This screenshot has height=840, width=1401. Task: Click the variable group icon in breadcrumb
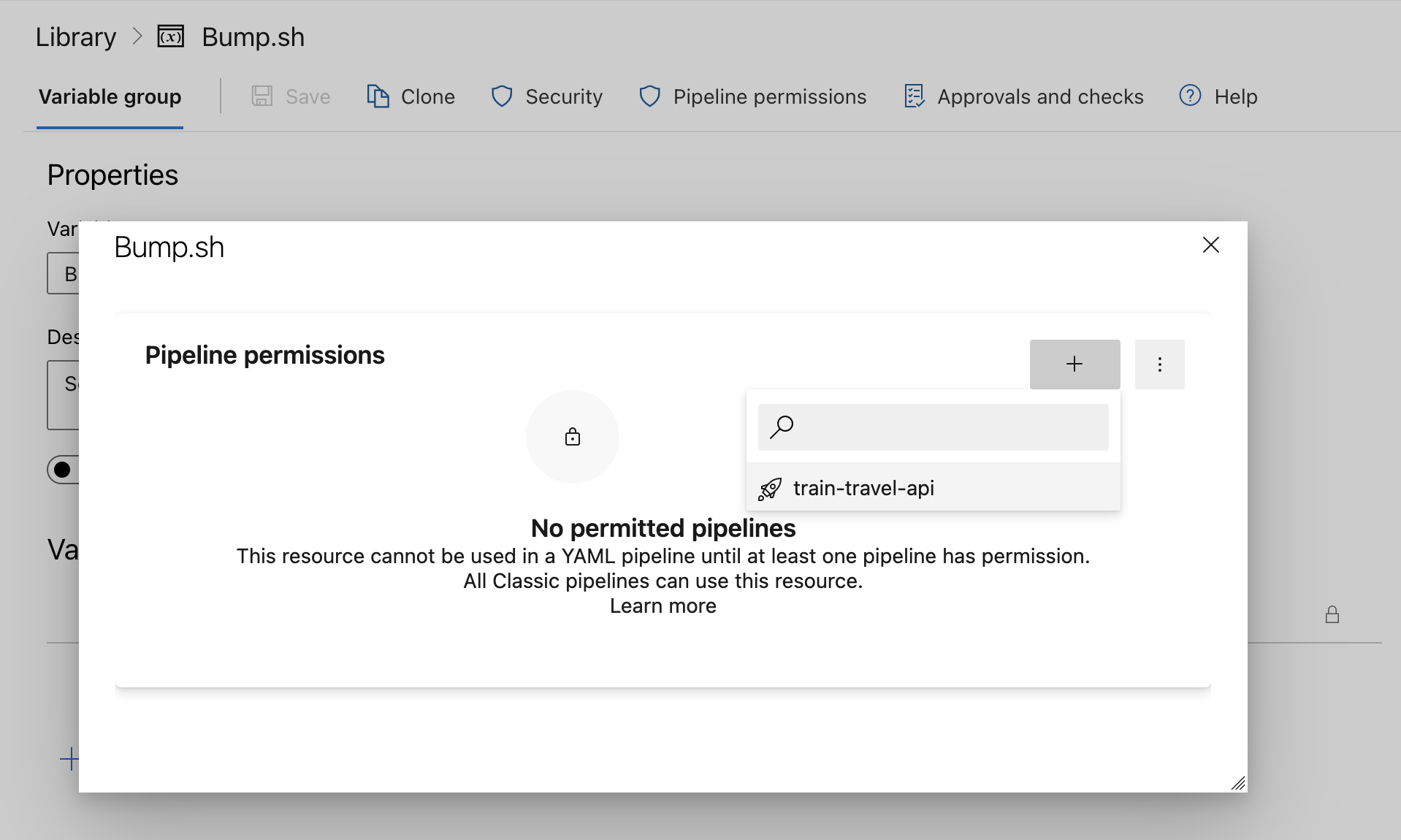tap(171, 37)
